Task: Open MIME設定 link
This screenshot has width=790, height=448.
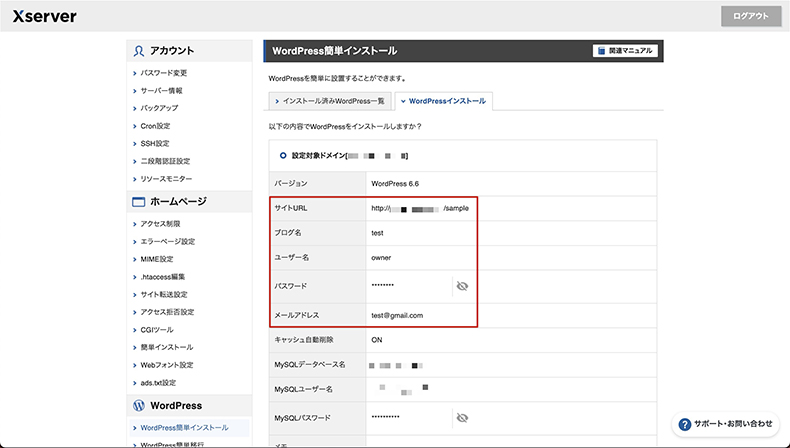Action: 157,259
